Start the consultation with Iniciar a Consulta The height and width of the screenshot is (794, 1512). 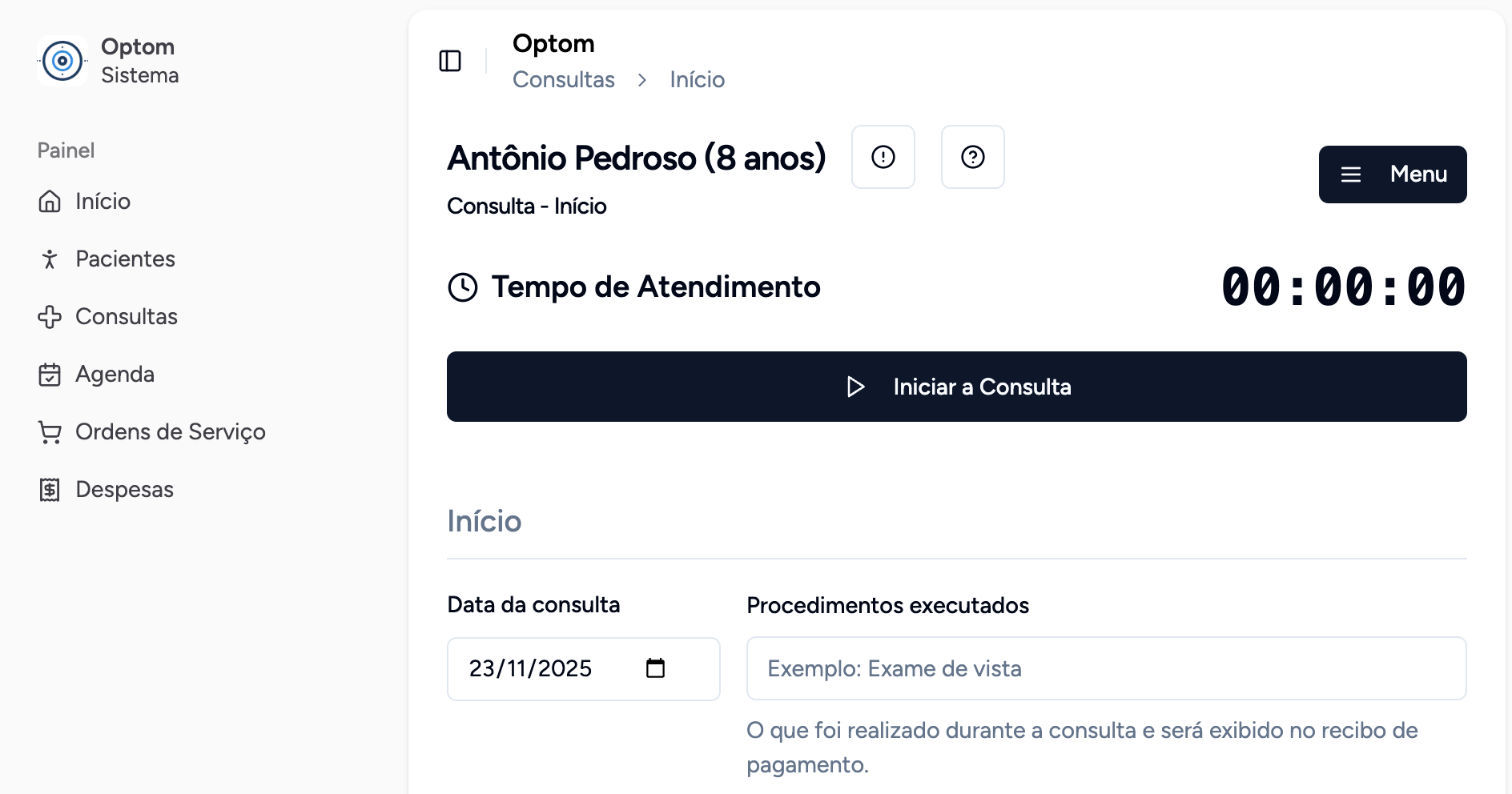pos(956,387)
